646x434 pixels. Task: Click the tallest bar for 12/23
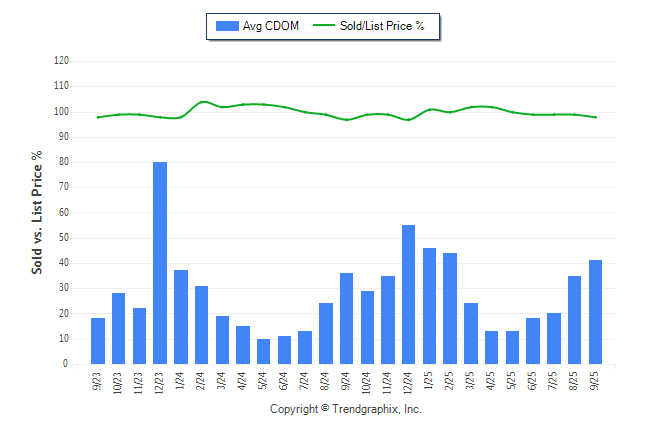click(160, 263)
